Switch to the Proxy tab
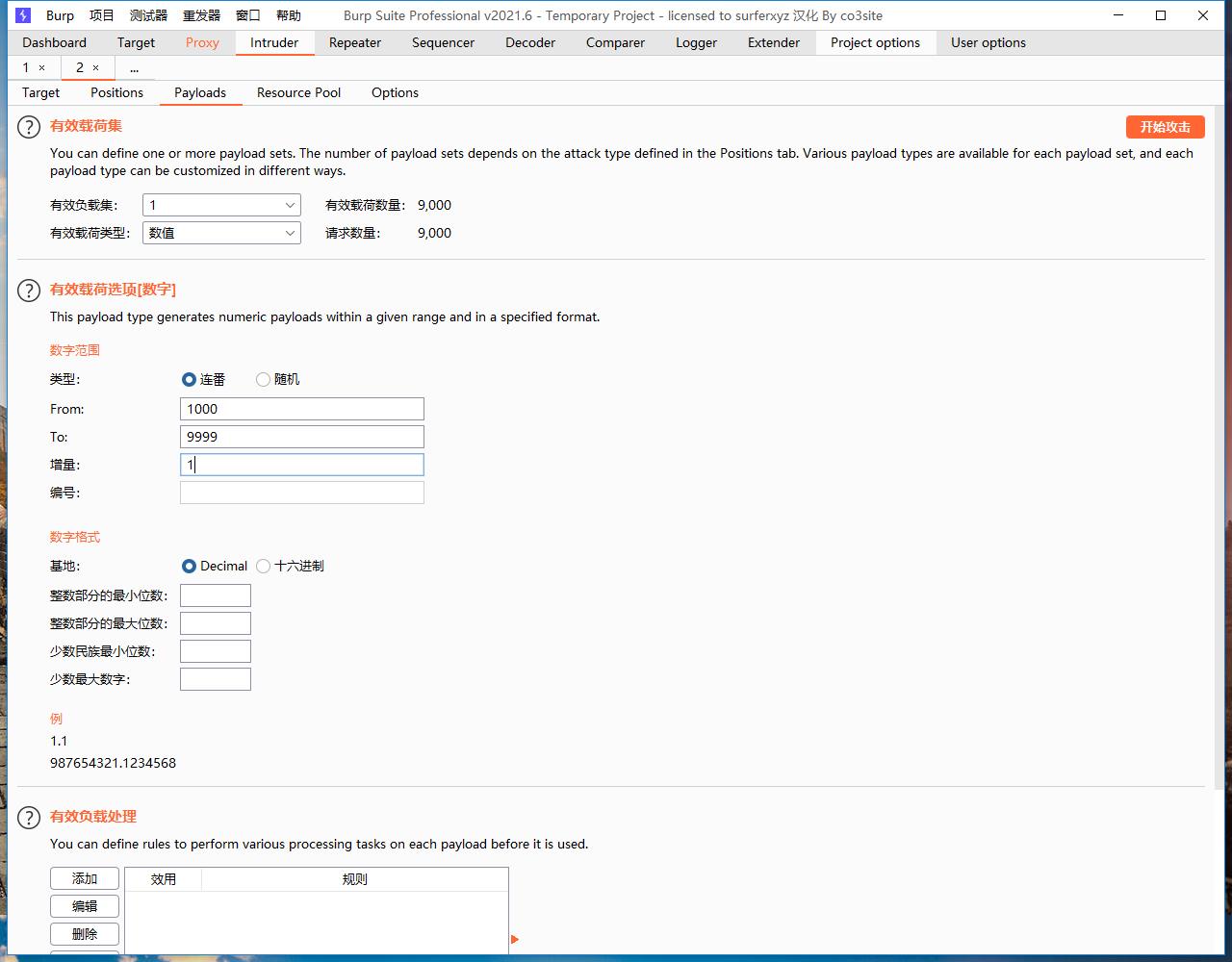This screenshot has height=962, width=1232. [x=202, y=42]
